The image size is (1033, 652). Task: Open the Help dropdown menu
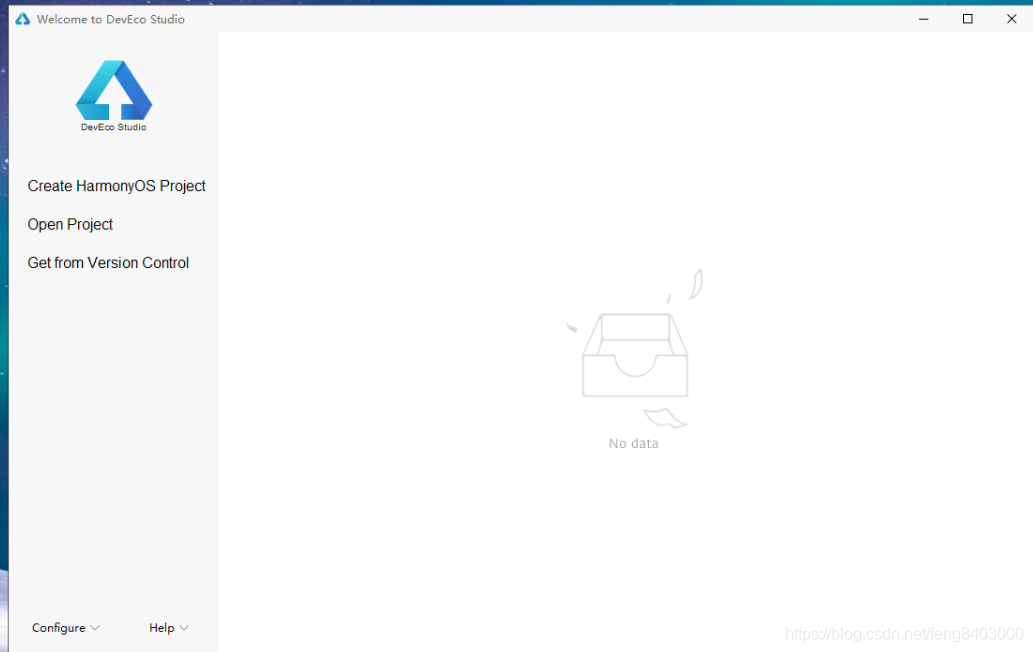169,628
